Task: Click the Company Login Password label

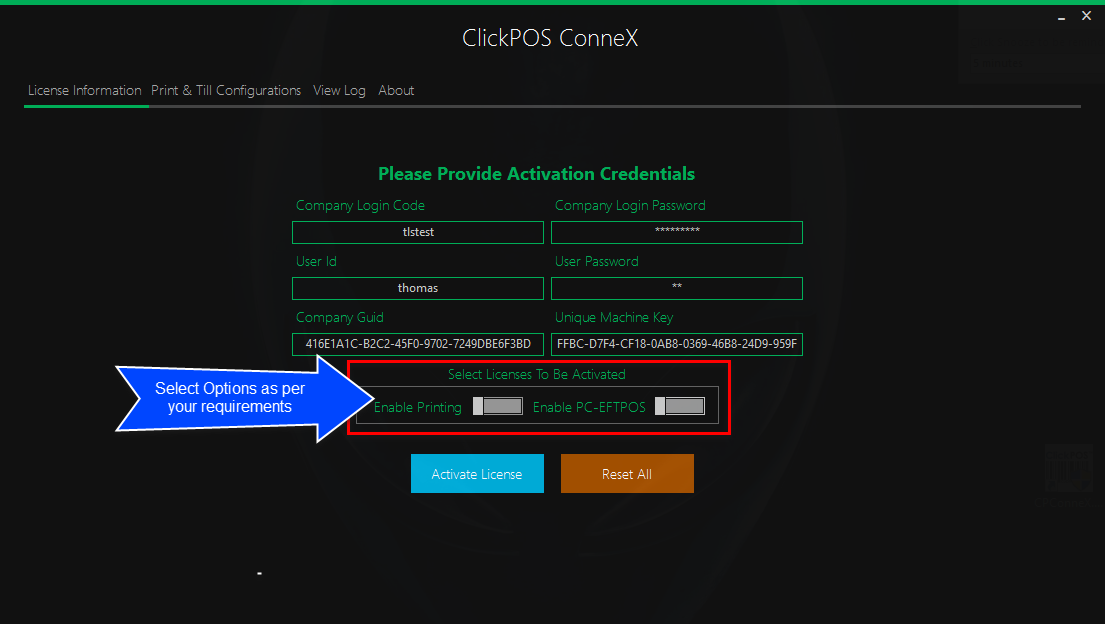Action: (630, 205)
